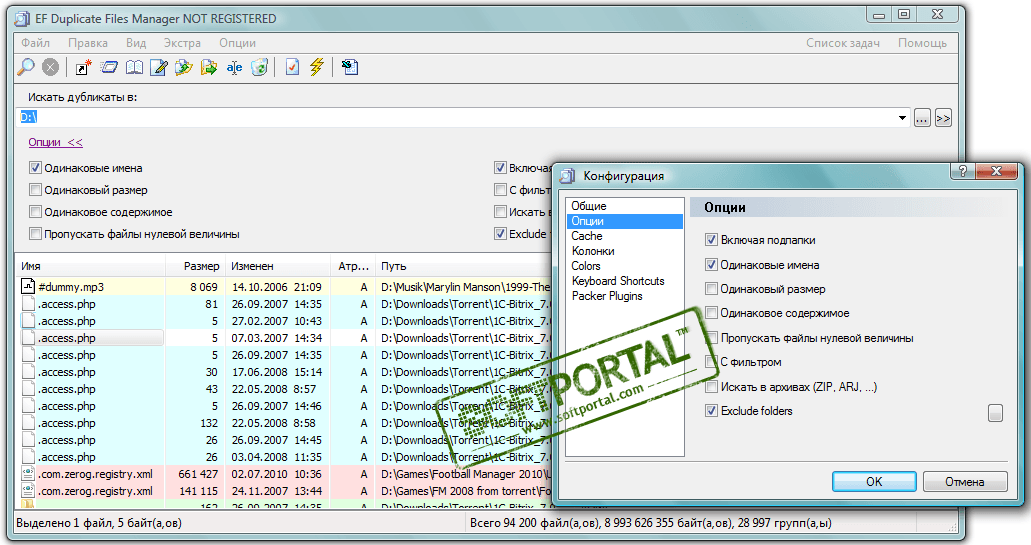Open the Список задач menu
This screenshot has width=1031, height=545.
(x=843, y=43)
